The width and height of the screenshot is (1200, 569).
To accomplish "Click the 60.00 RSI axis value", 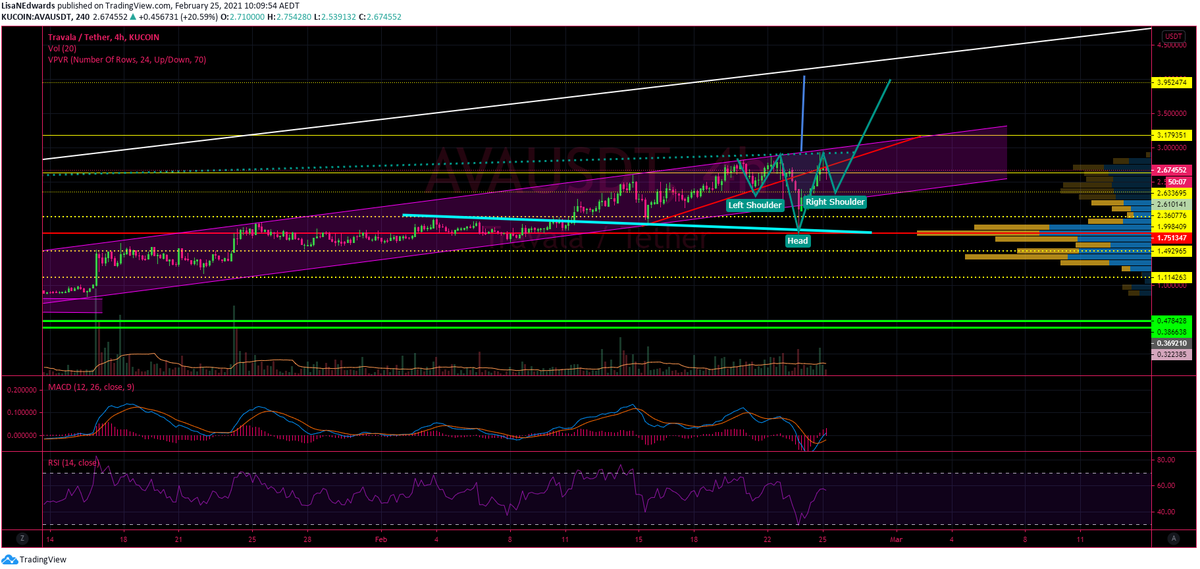I will click(1167, 486).
